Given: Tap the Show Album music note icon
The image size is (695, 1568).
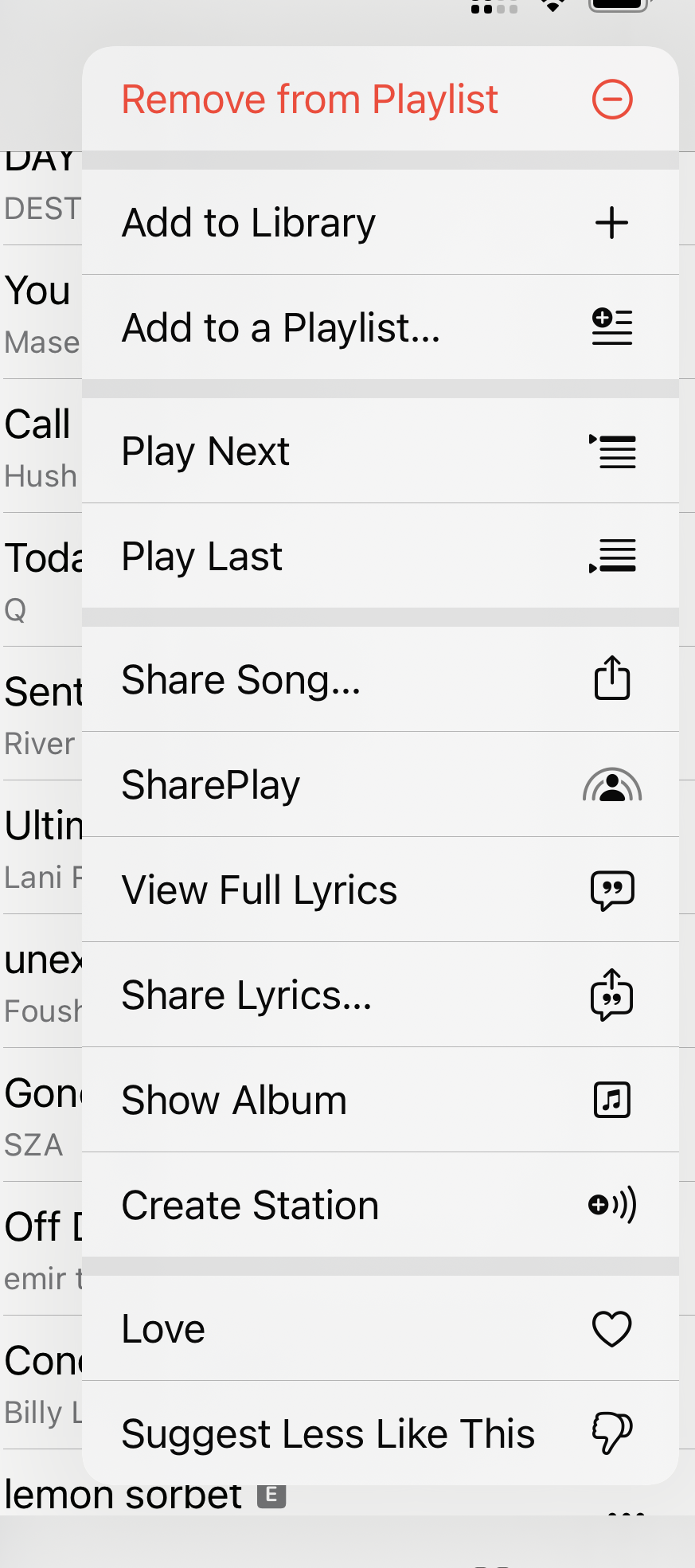Looking at the screenshot, I should point(612,1100).
